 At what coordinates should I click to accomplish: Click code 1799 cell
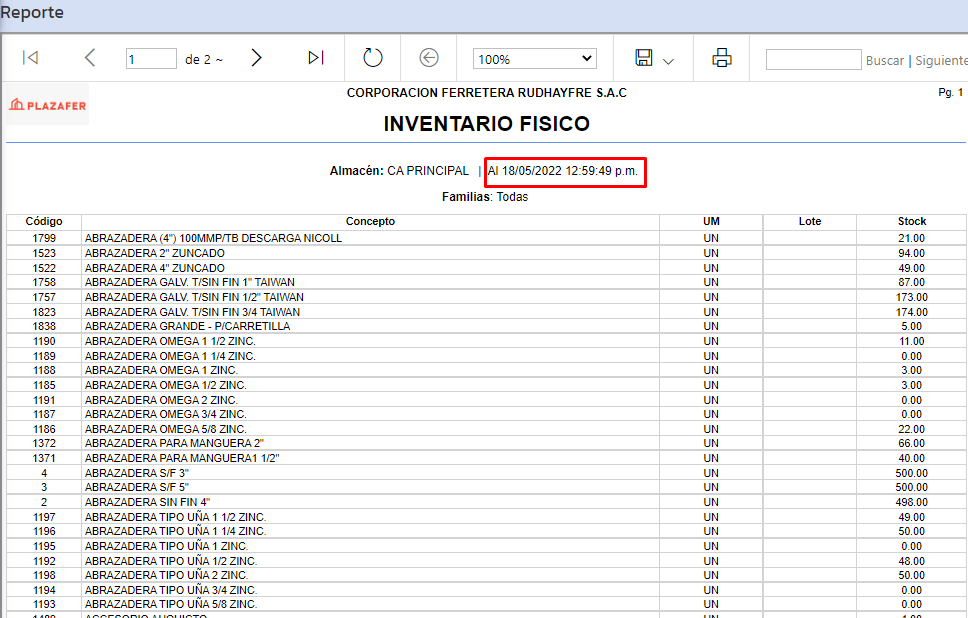(44, 238)
